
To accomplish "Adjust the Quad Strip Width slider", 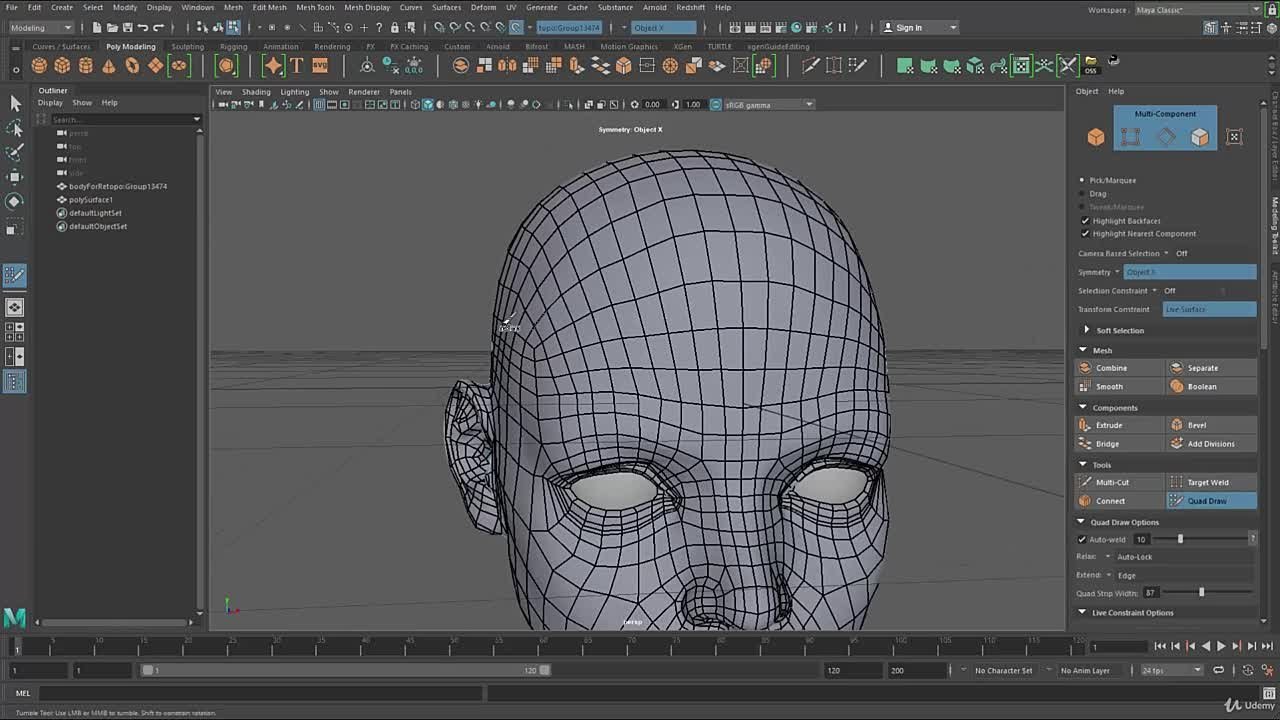I will 1201,593.
